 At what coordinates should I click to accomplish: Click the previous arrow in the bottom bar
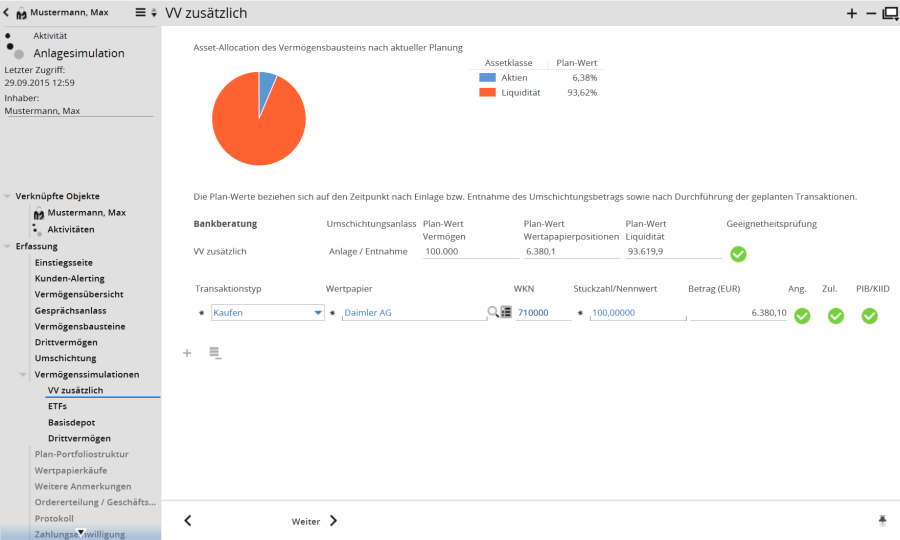click(188, 521)
